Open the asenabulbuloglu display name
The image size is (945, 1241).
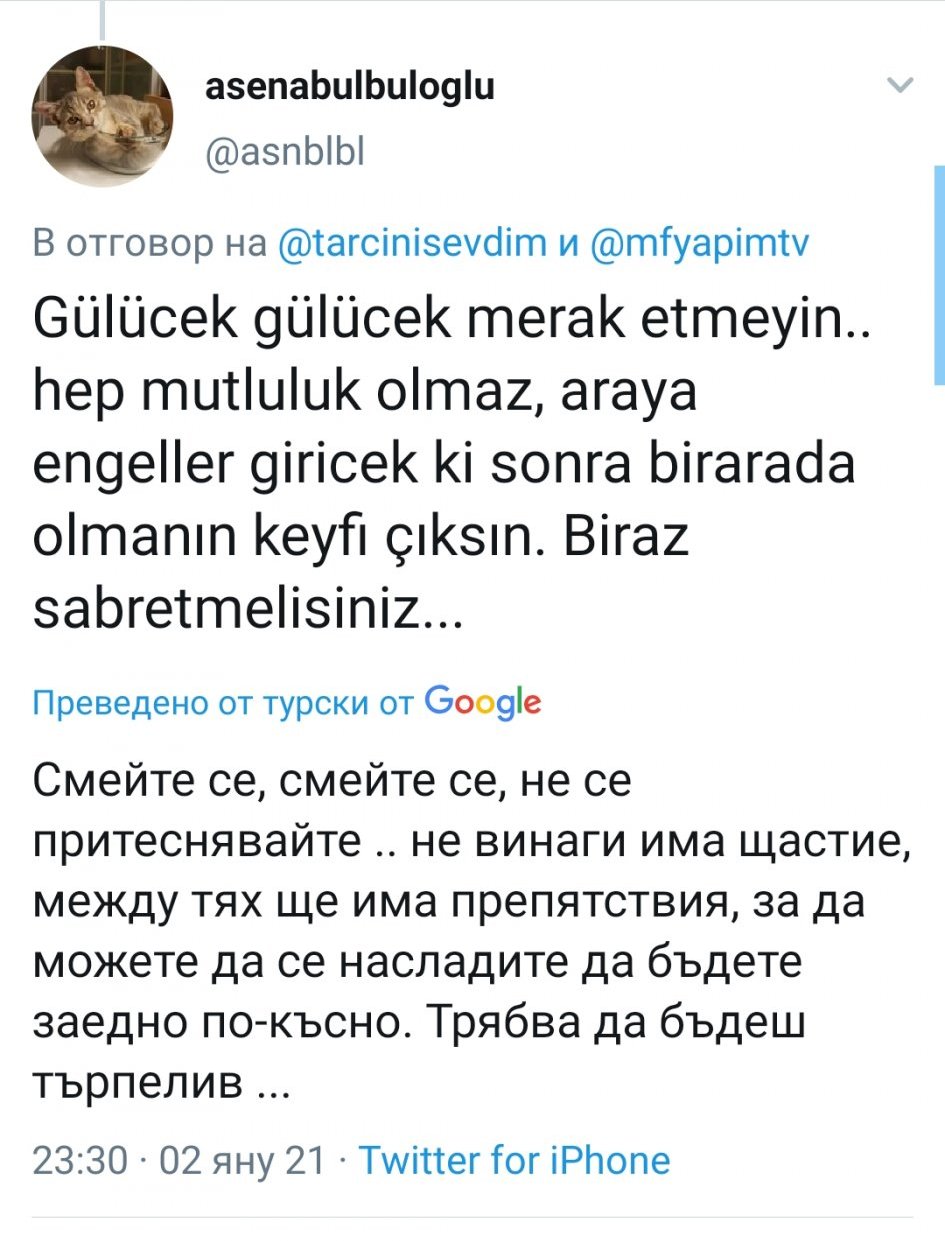tap(349, 89)
